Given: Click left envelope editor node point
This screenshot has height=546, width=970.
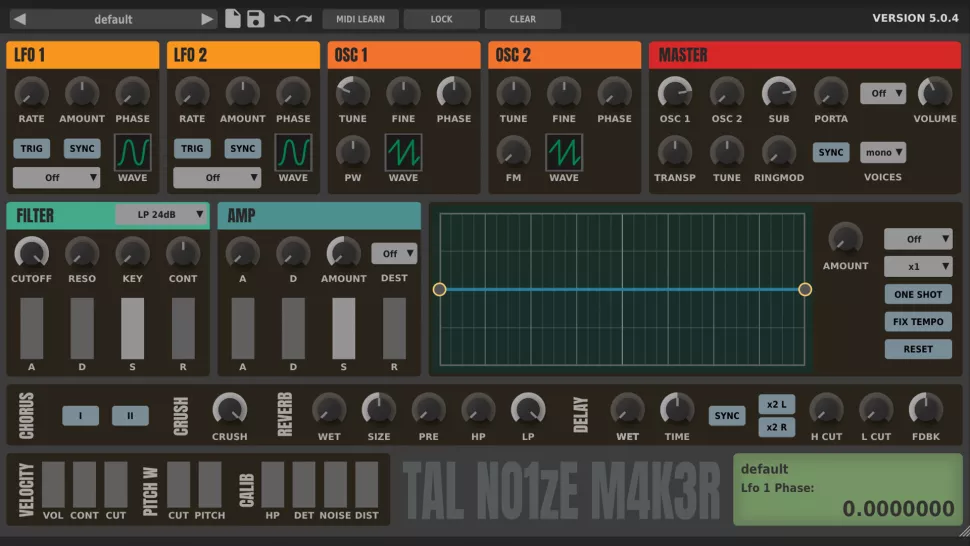Looking at the screenshot, I should (x=439, y=289).
